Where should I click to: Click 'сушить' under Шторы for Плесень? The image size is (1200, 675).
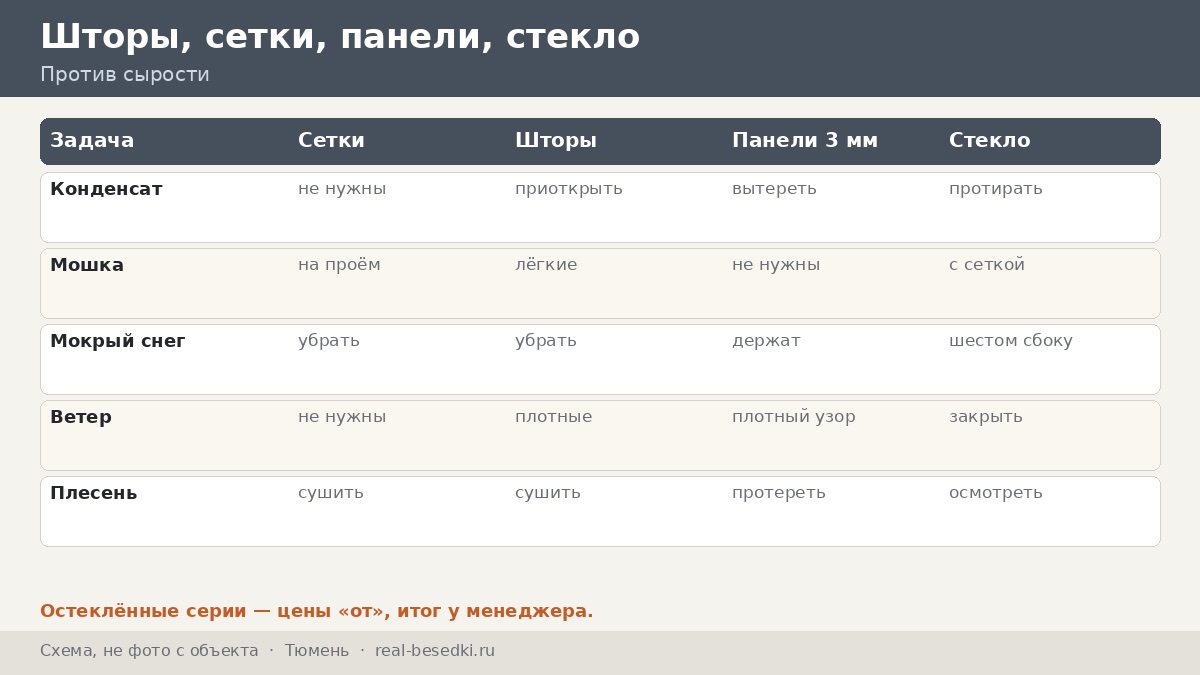548,493
